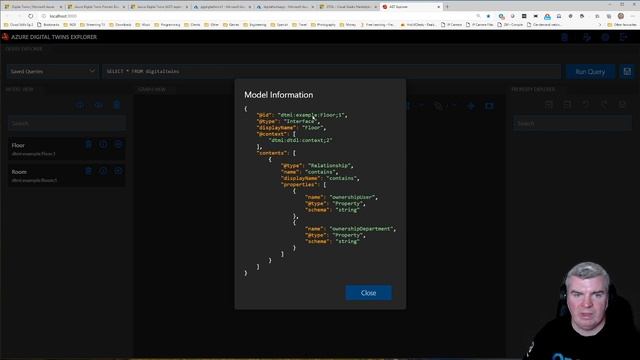
Task: Click the icon right of Run Query
Action: coord(627,71)
